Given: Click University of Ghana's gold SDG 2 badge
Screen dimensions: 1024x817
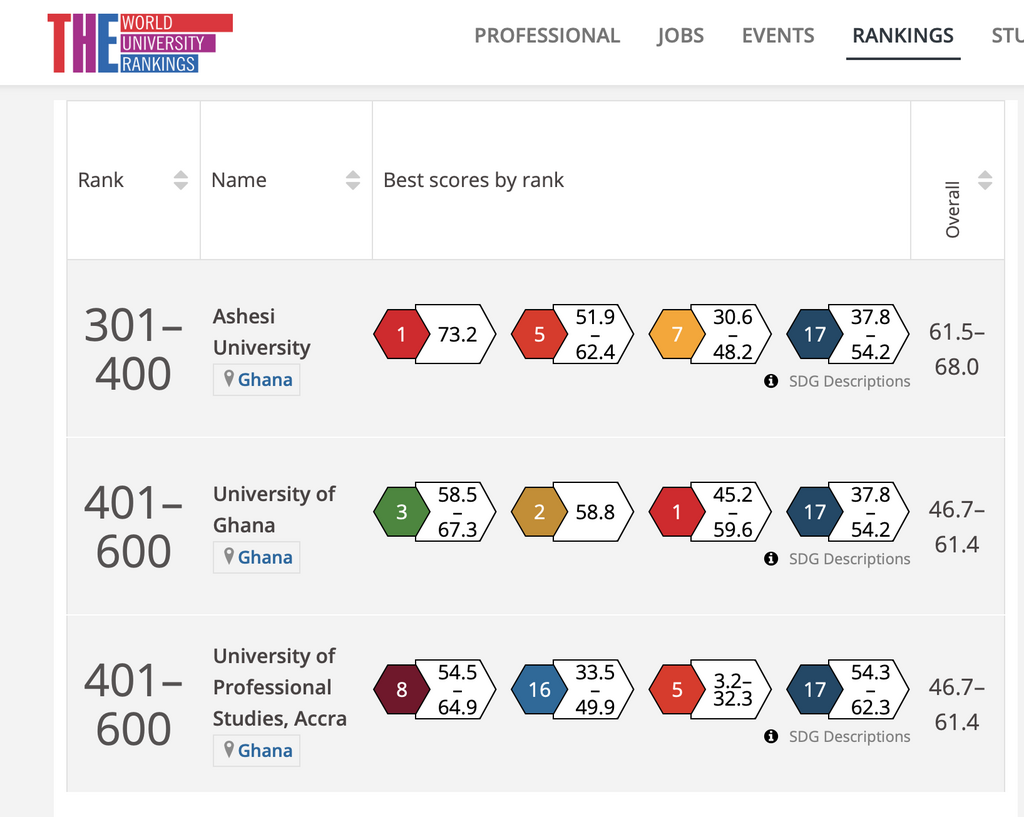Looking at the screenshot, I should coord(539,512).
